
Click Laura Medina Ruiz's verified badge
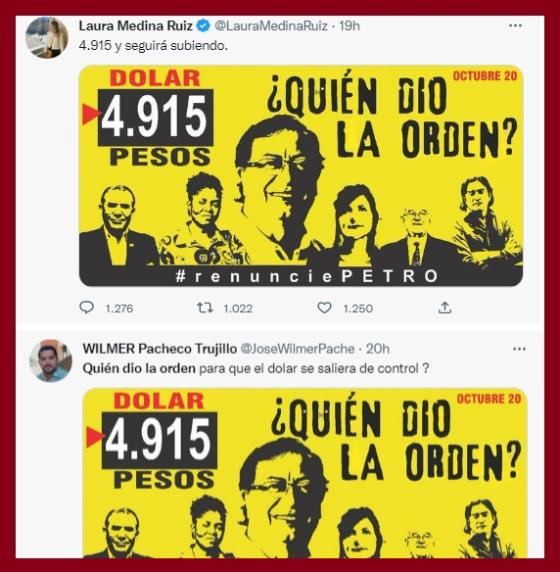[x=203, y=26]
